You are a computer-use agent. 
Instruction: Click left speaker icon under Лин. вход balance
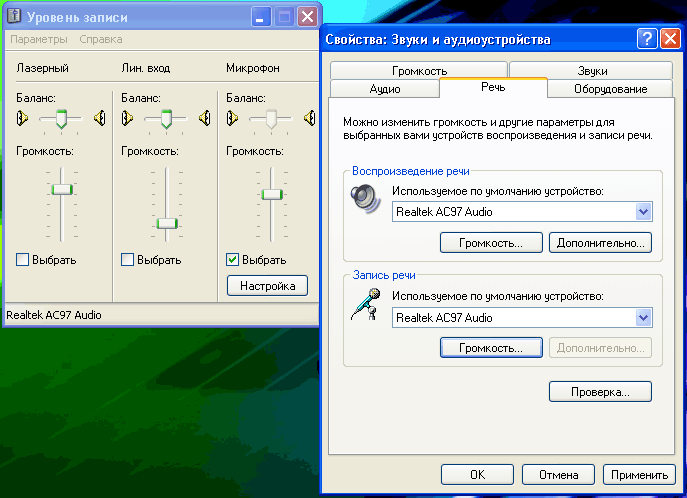(127, 118)
